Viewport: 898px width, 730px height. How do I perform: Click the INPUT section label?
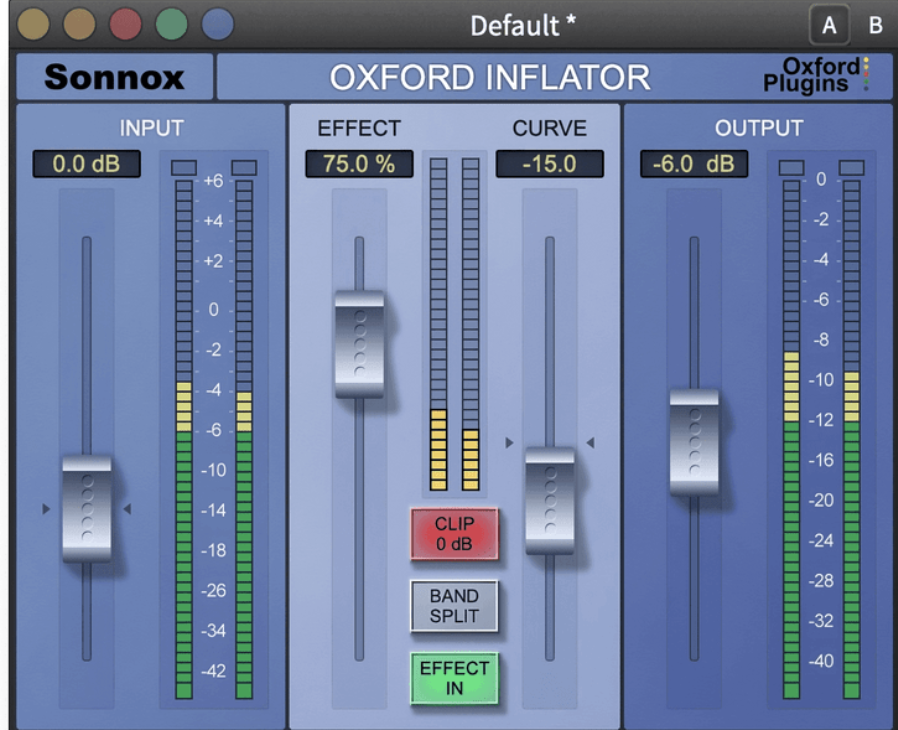click(x=152, y=128)
